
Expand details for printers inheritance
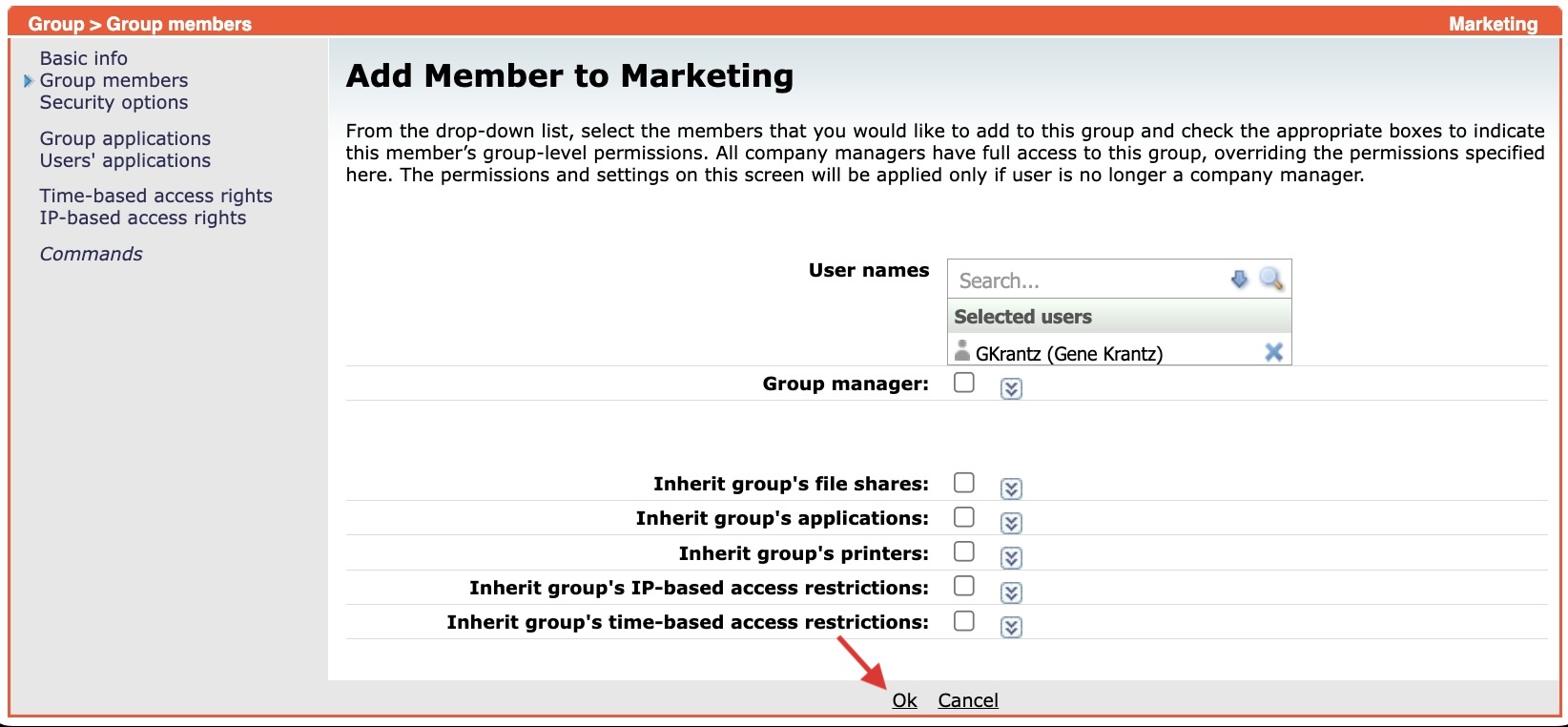pyautogui.click(x=1011, y=557)
